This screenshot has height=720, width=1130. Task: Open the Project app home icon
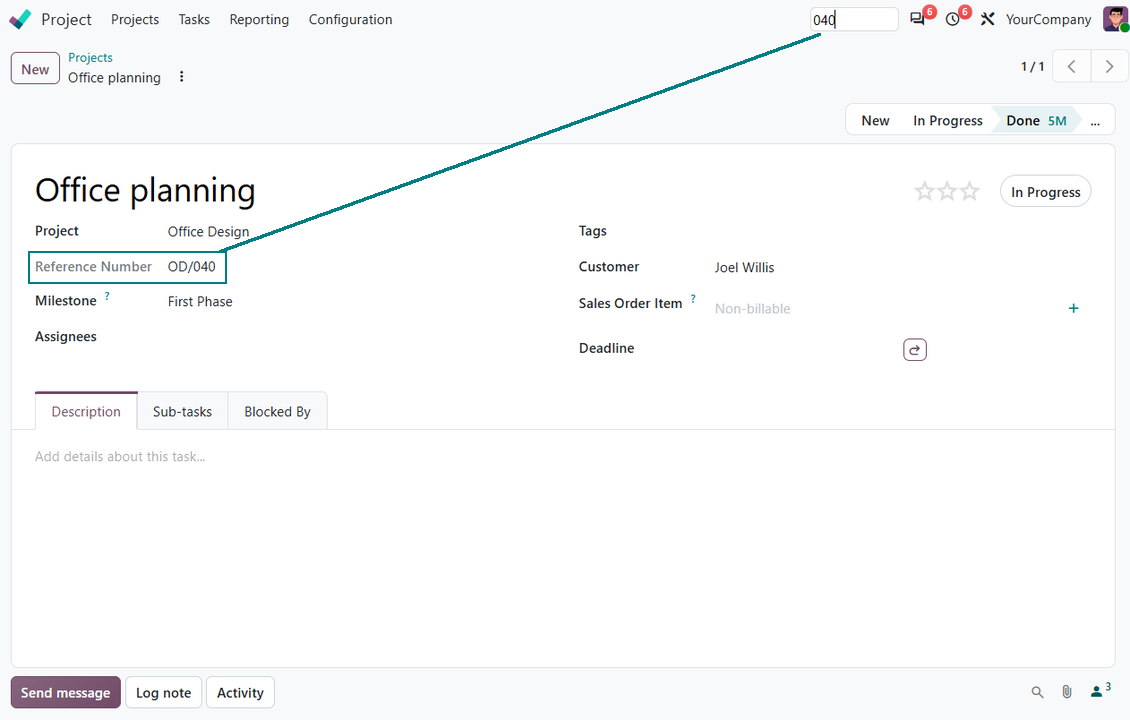click(20, 19)
